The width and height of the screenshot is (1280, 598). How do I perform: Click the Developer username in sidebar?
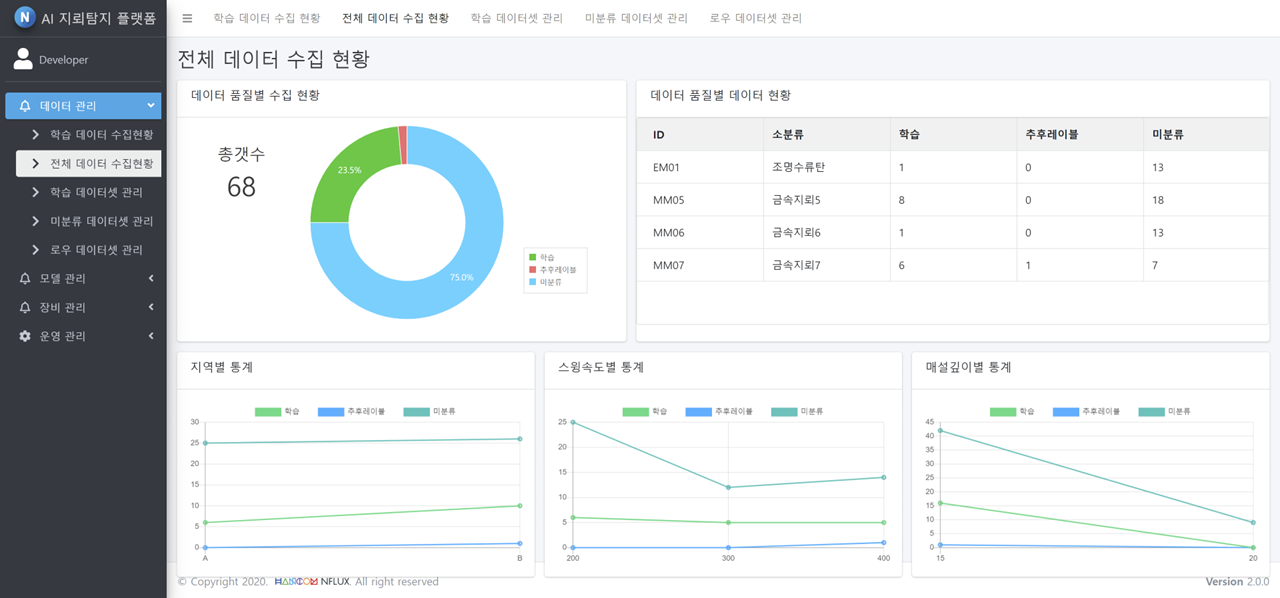pyautogui.click(x=63, y=60)
